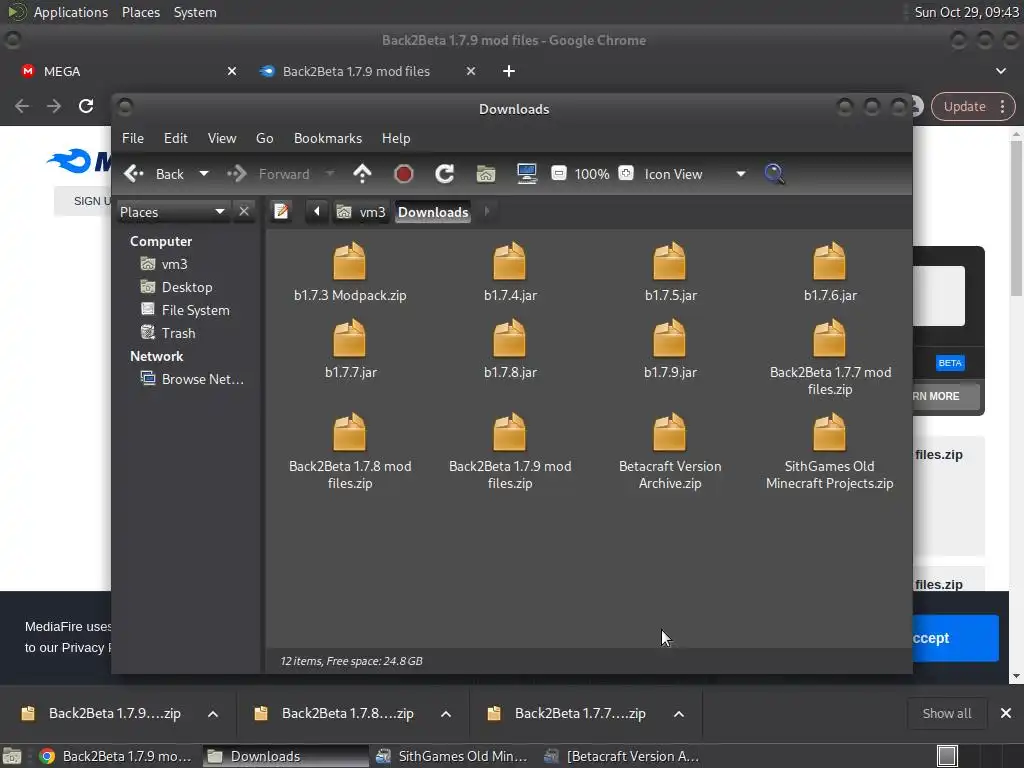Image resolution: width=1024 pixels, height=768 pixels.
Task: Open the Bookmarks menu
Action: click(x=327, y=138)
